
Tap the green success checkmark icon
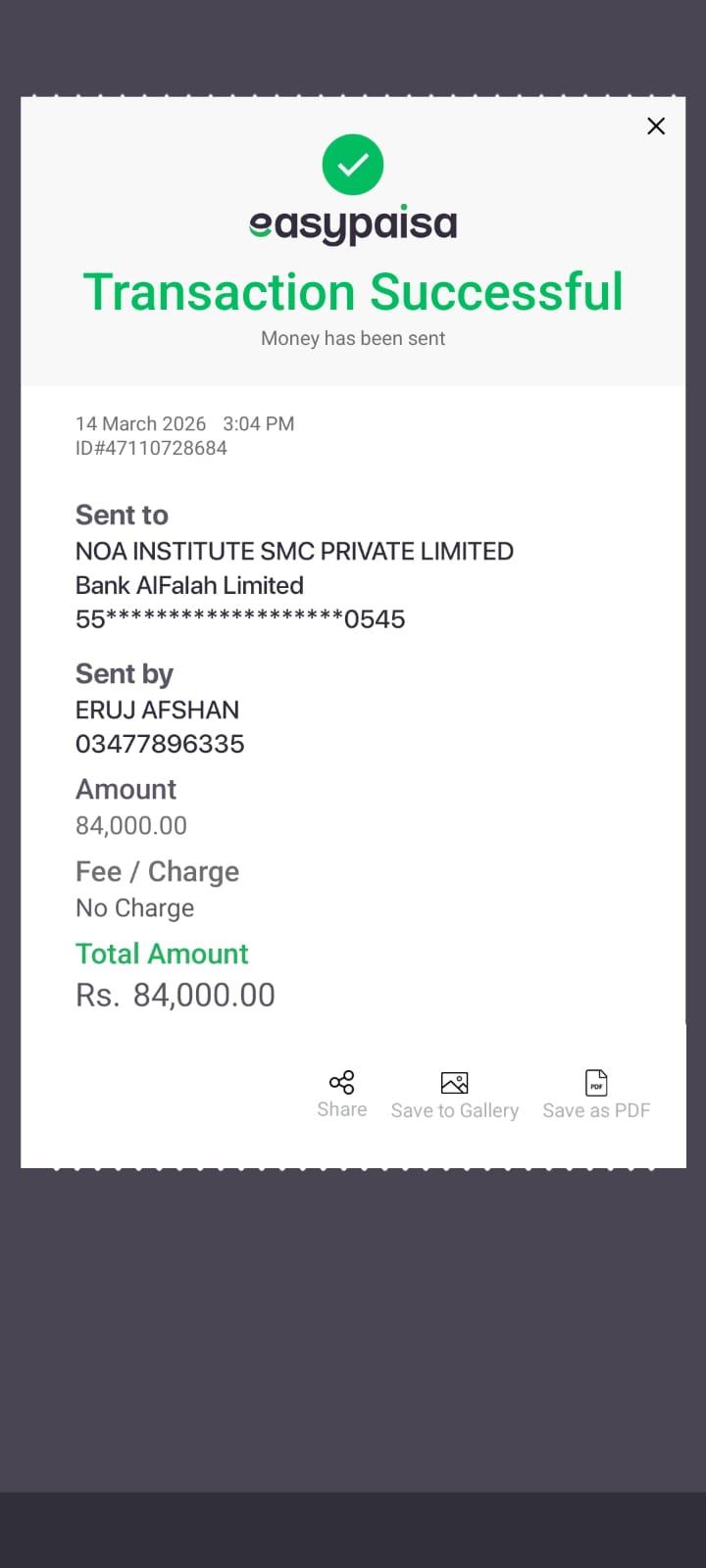[x=353, y=165]
